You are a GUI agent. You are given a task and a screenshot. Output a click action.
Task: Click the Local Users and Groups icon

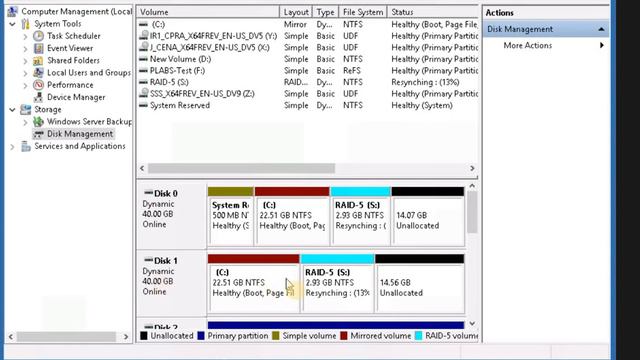tap(38, 73)
